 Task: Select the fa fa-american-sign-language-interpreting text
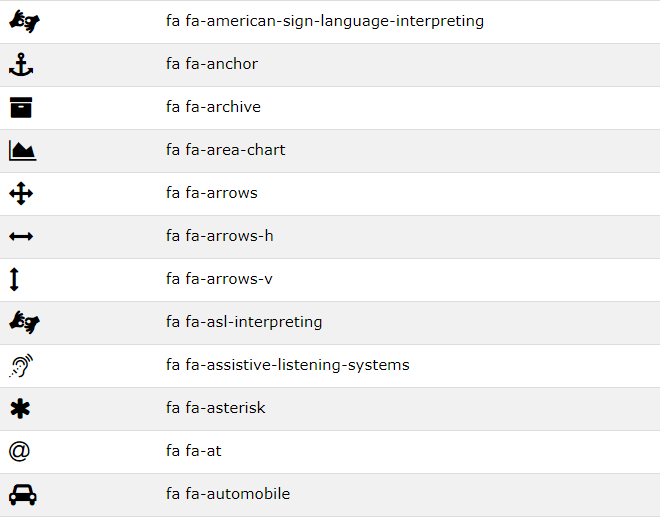[x=325, y=21]
